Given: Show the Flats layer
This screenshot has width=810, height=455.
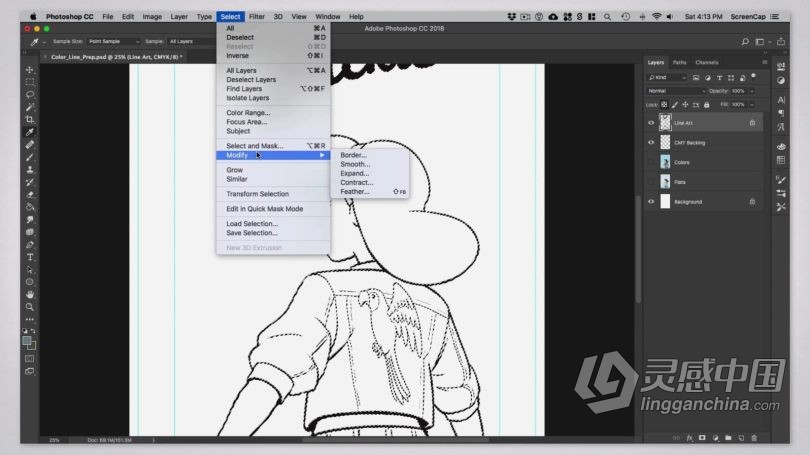Looking at the screenshot, I should tap(651, 182).
